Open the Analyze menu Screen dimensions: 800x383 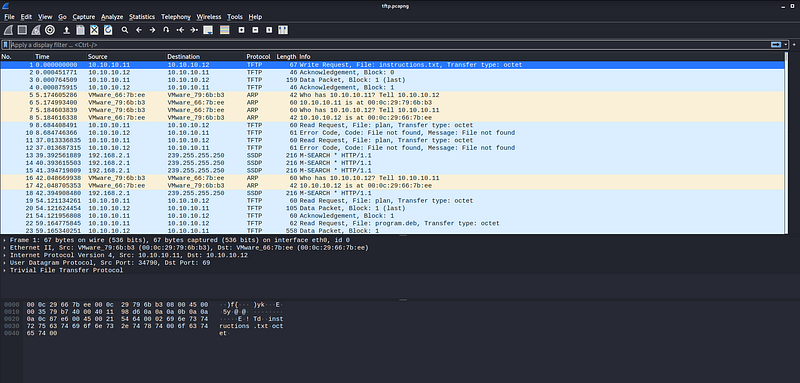pos(112,17)
